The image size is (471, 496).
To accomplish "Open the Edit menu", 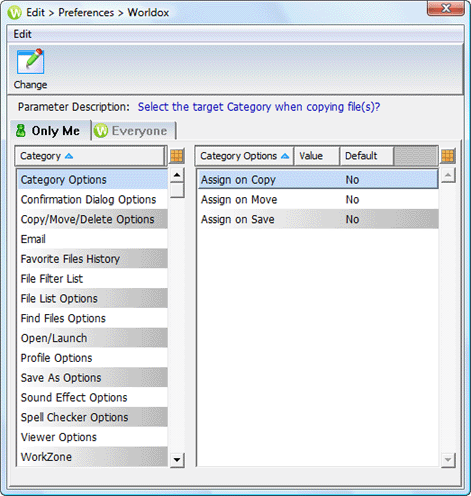I will click(23, 34).
